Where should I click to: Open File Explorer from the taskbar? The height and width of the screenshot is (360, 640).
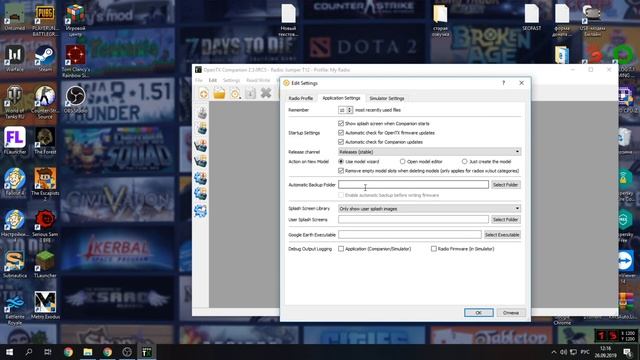coord(88,352)
